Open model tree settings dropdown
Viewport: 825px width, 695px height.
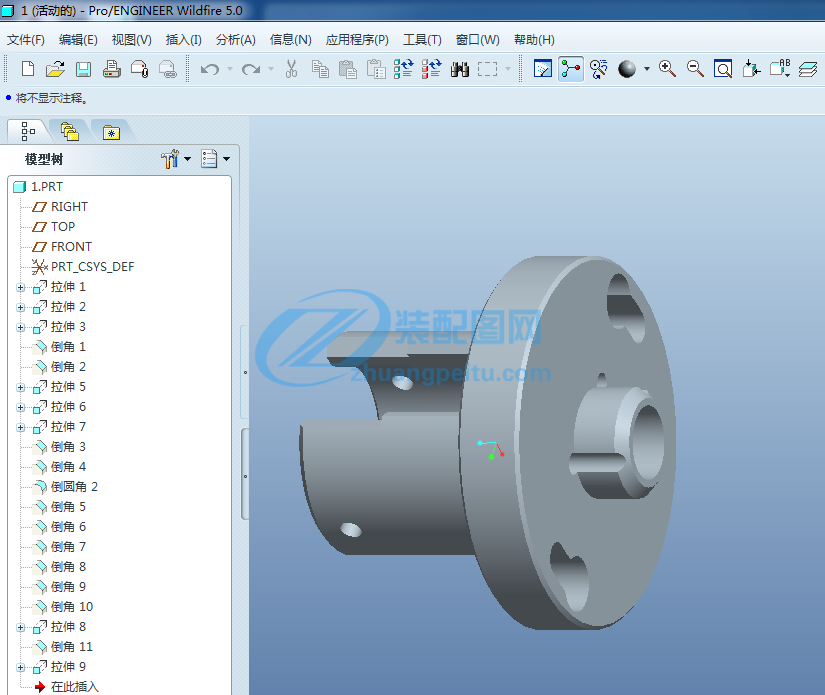coord(176,159)
